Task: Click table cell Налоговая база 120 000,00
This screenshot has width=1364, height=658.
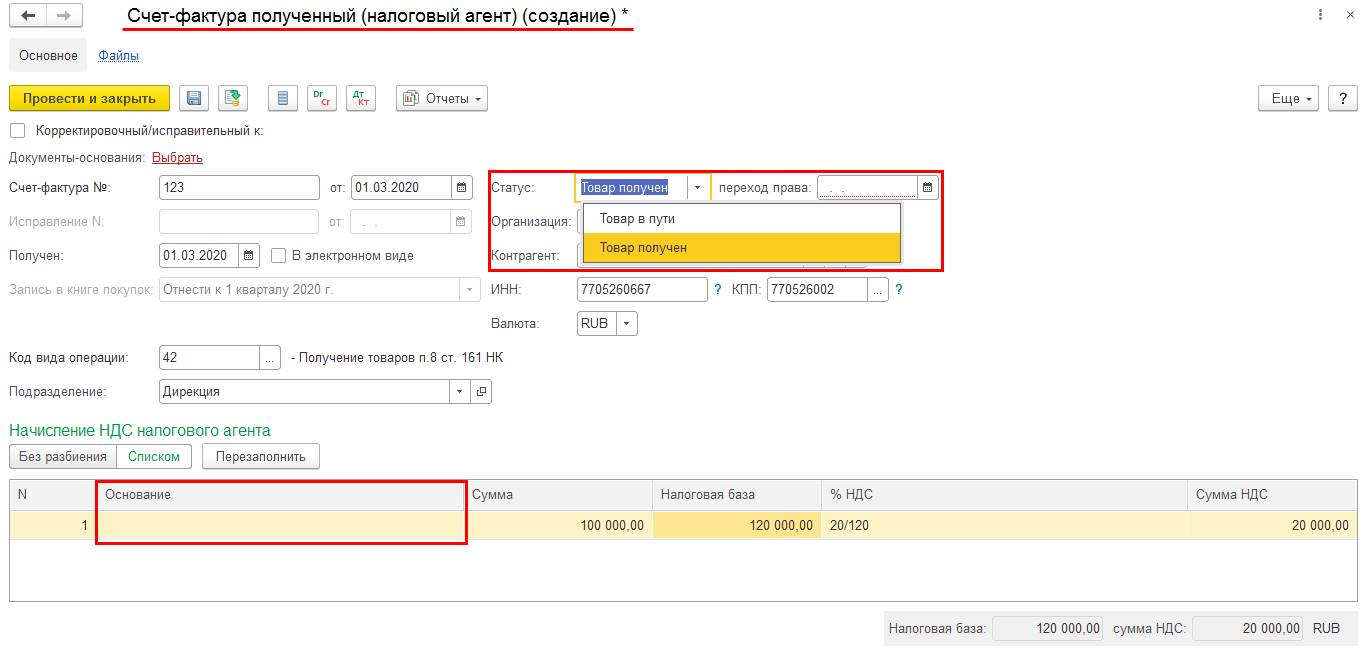Action: pyautogui.click(x=736, y=525)
